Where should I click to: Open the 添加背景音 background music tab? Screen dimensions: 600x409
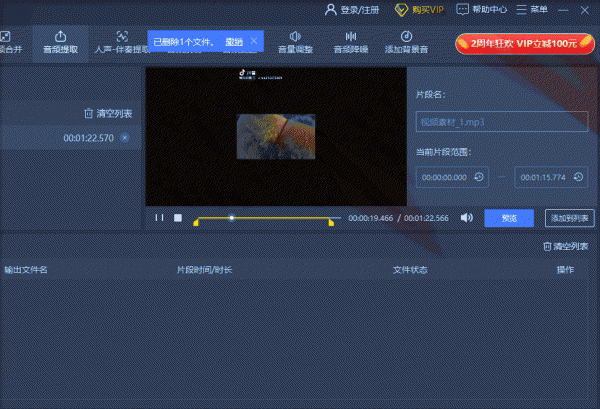(x=406, y=43)
